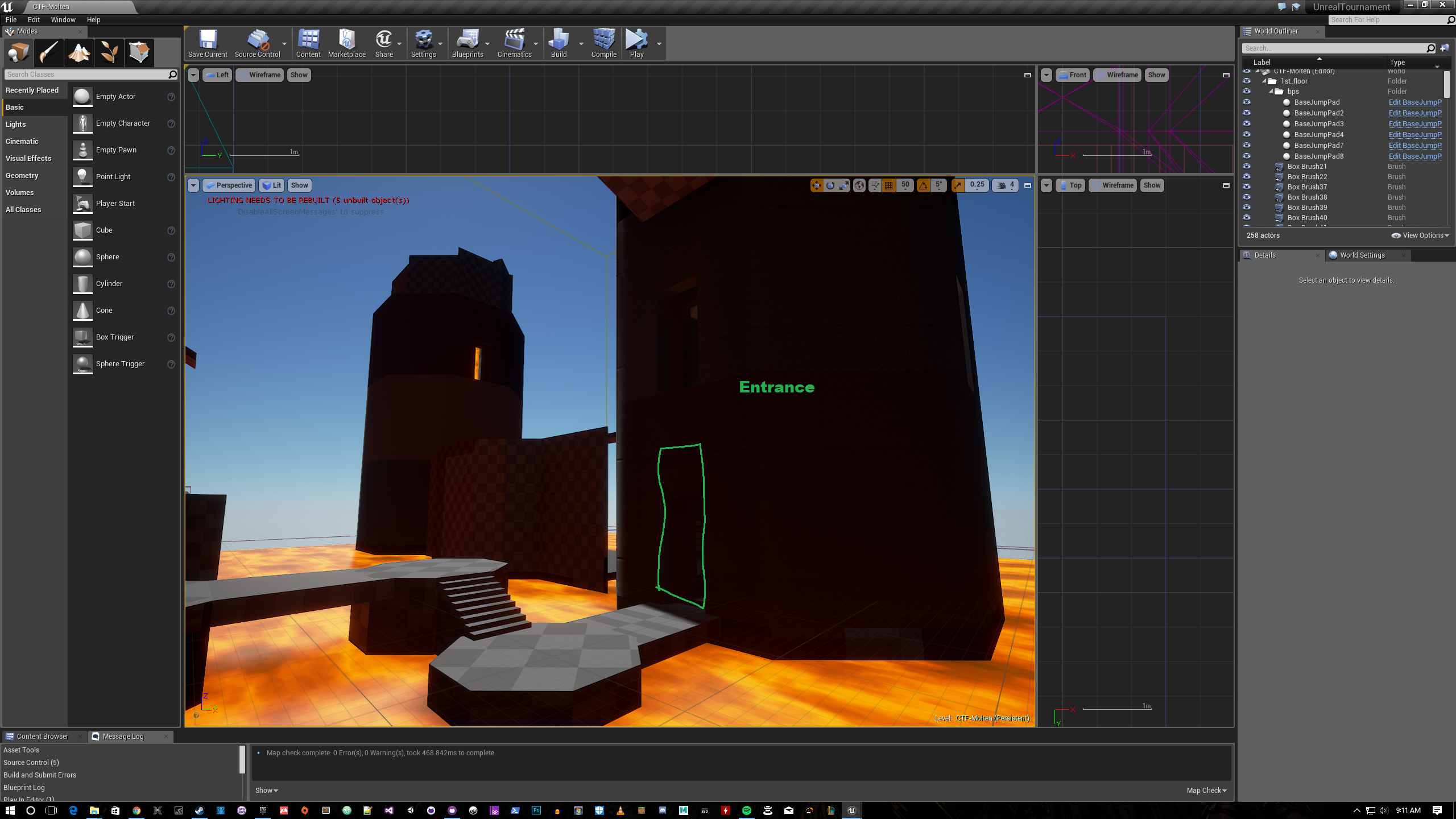Click Top view button in top viewport
1456x819 pixels.
(x=1070, y=185)
